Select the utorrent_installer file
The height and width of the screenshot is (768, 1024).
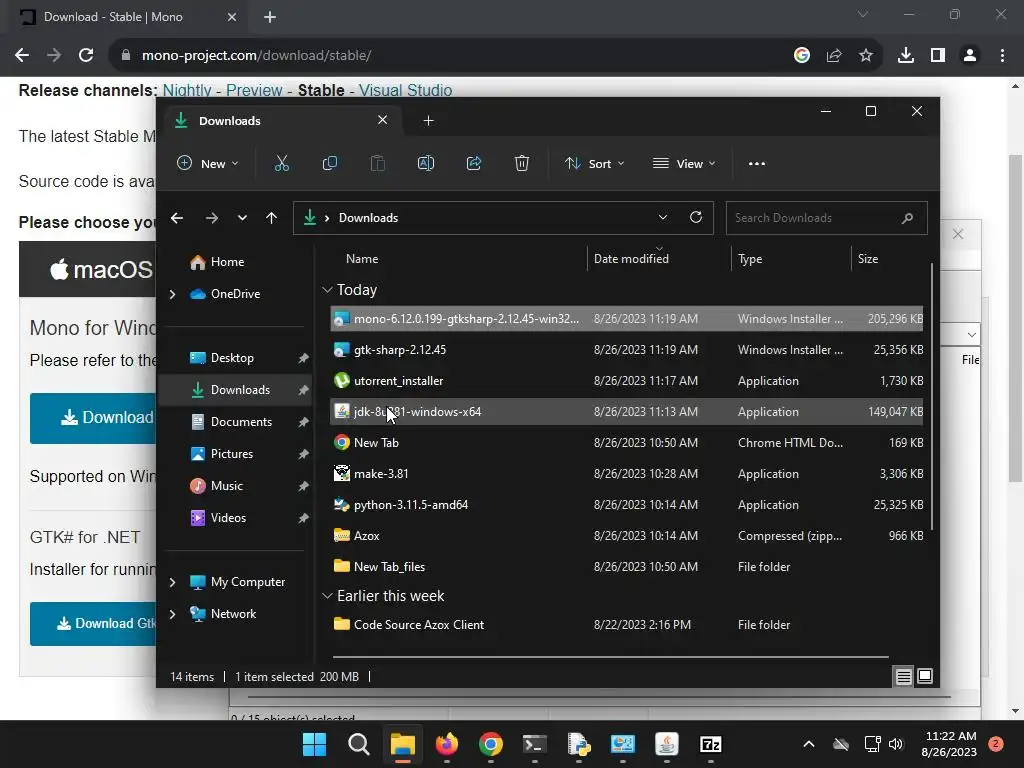[626, 381]
